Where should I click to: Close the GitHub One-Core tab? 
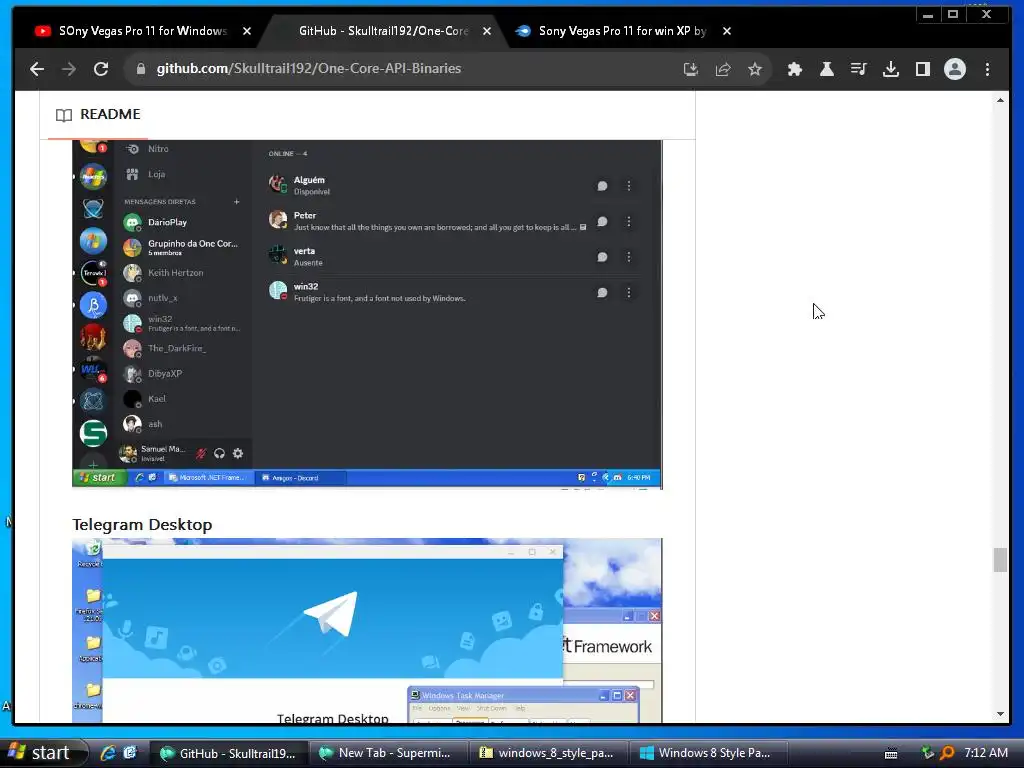(x=487, y=31)
